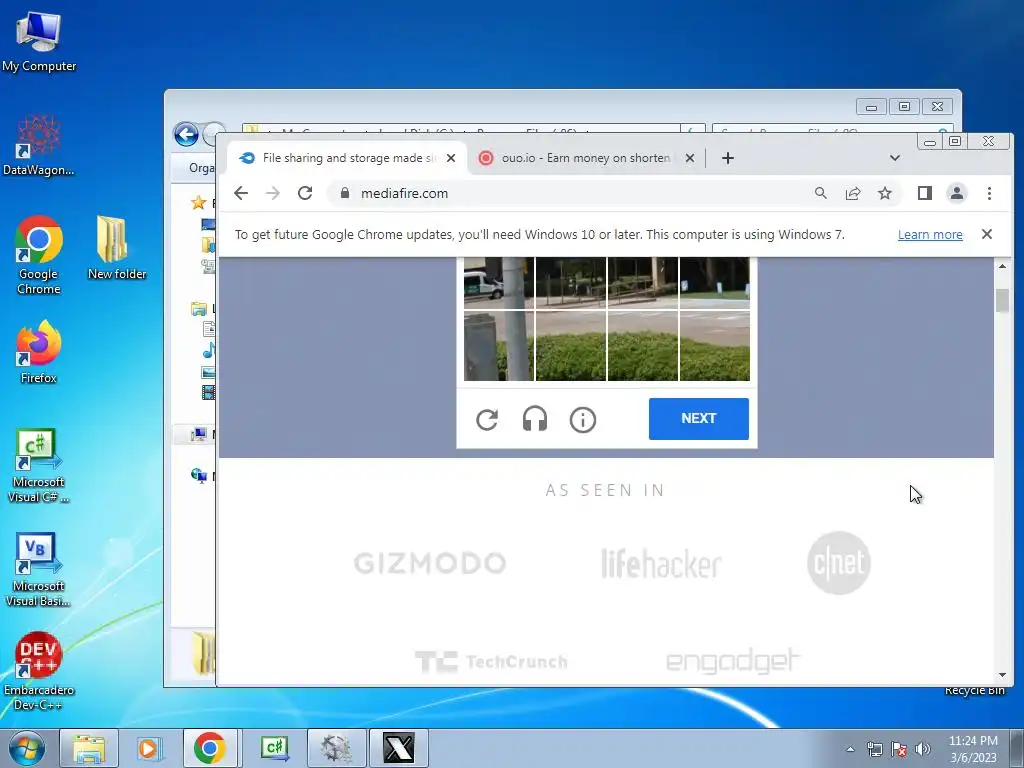Show hidden system tray icons

(850, 749)
